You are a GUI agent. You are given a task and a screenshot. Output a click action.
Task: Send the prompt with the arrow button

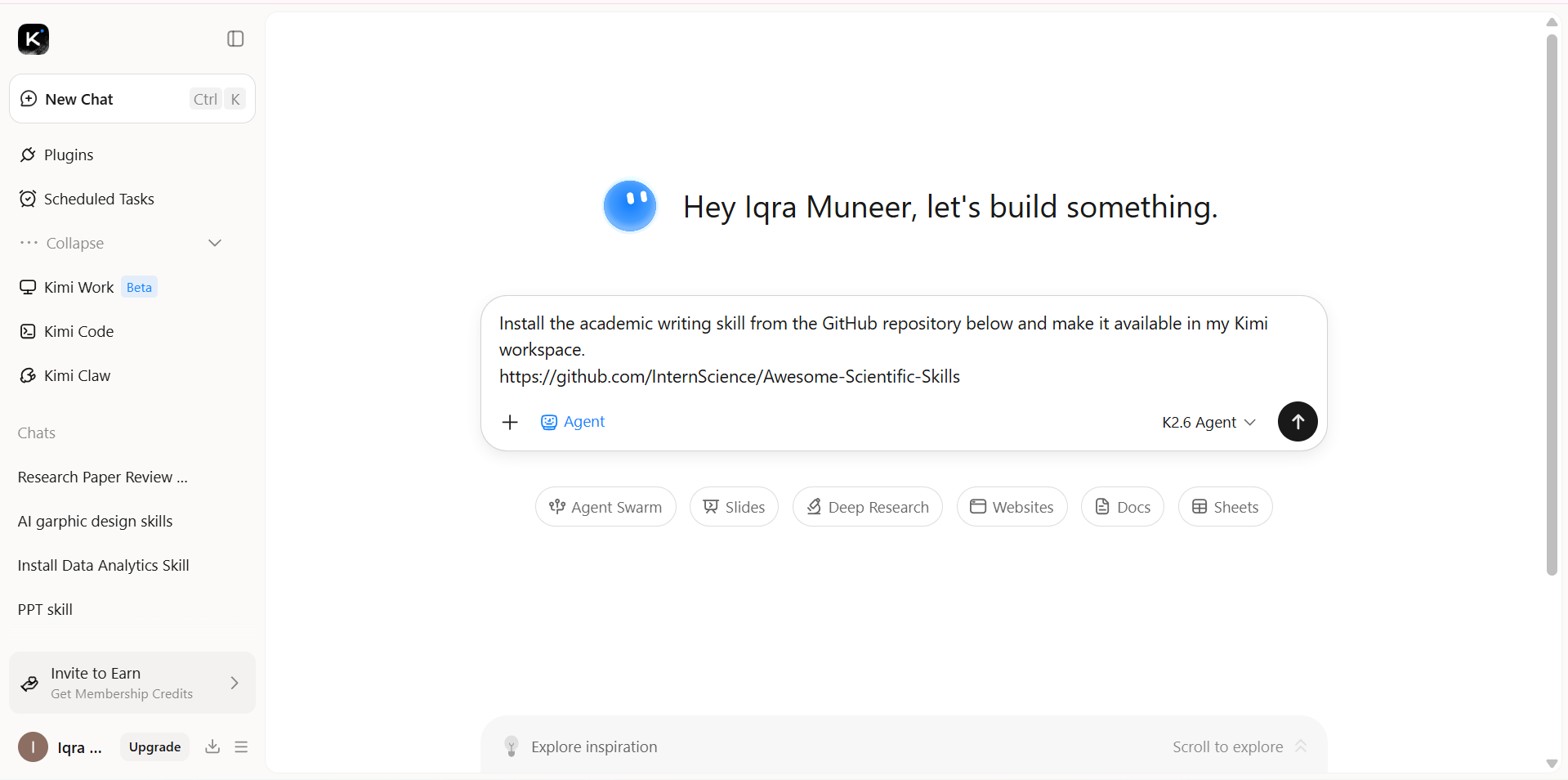pyautogui.click(x=1298, y=422)
